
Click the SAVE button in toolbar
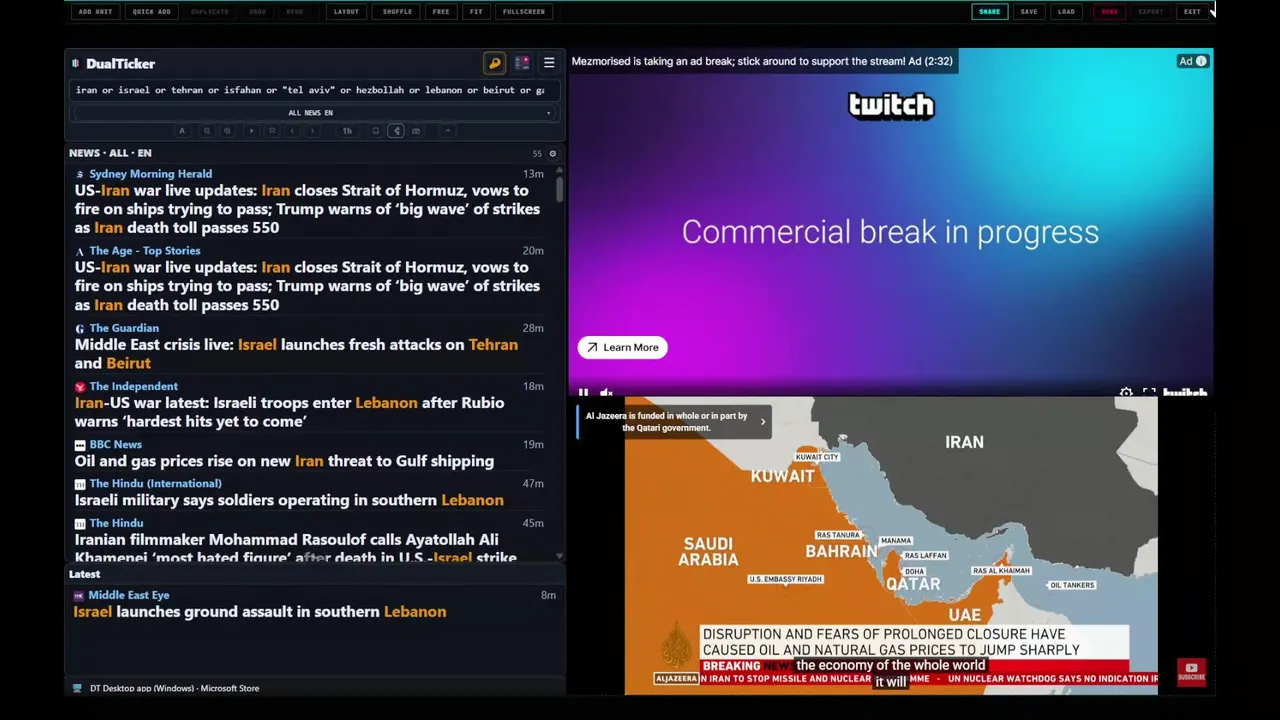pos(1028,12)
